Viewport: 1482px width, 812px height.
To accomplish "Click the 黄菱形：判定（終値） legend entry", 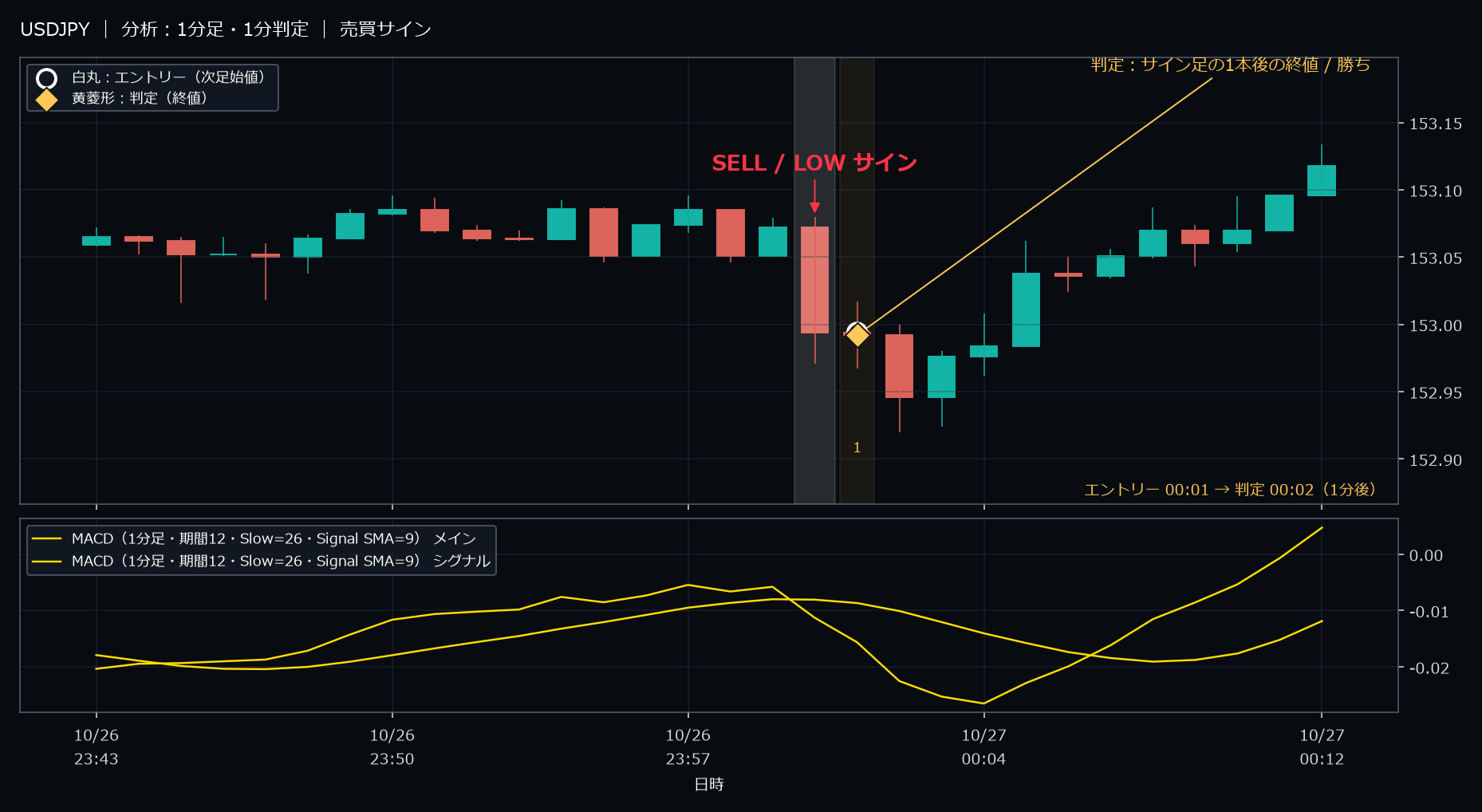I will pos(140,98).
